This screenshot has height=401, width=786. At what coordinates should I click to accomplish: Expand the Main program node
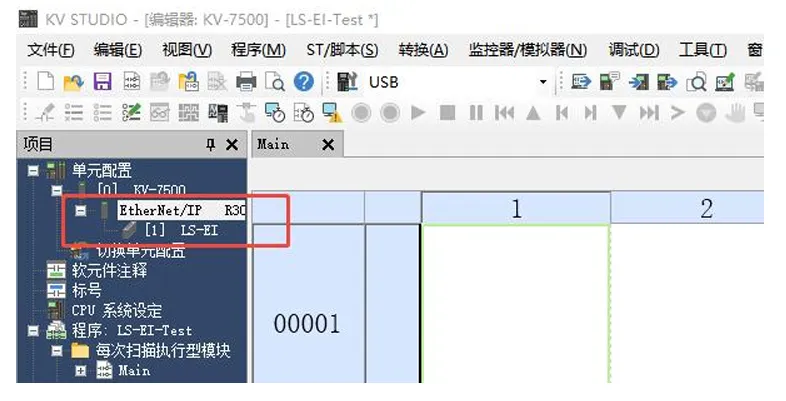tap(81, 371)
